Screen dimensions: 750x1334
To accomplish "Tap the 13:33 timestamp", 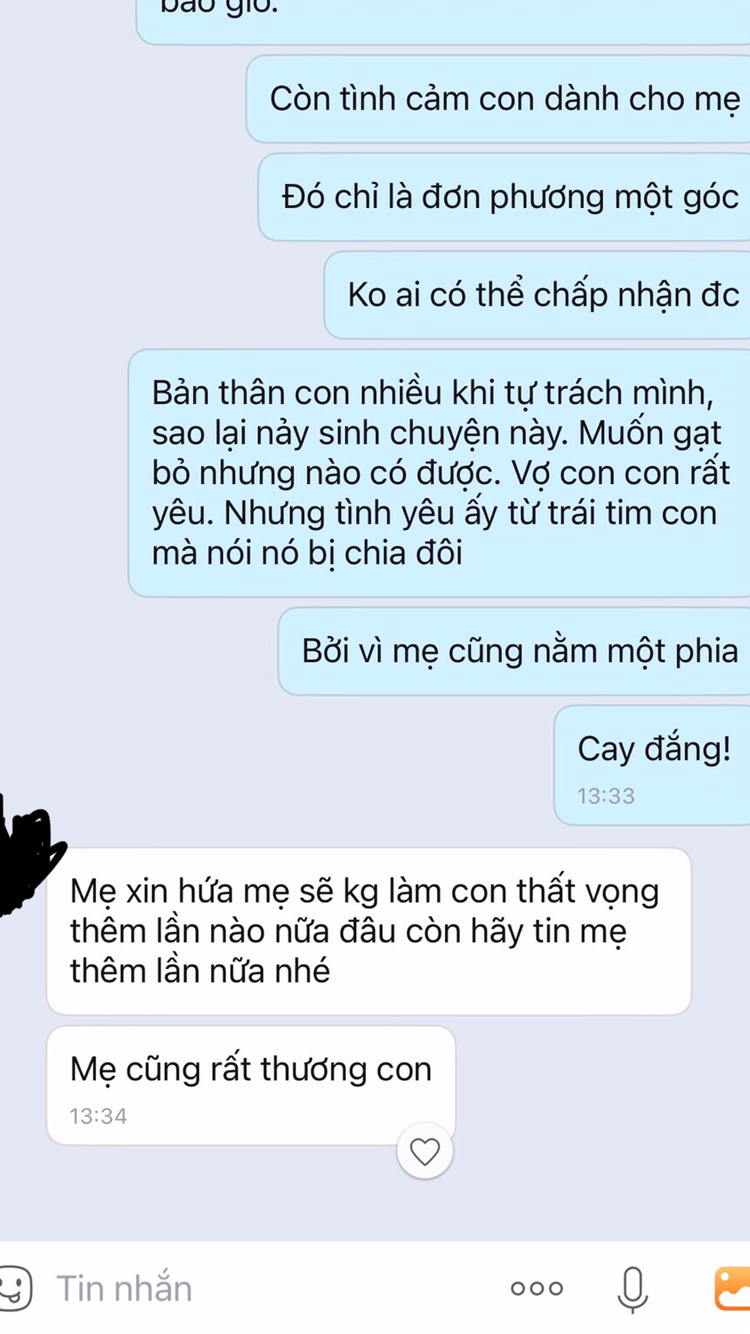I will coord(606,796).
